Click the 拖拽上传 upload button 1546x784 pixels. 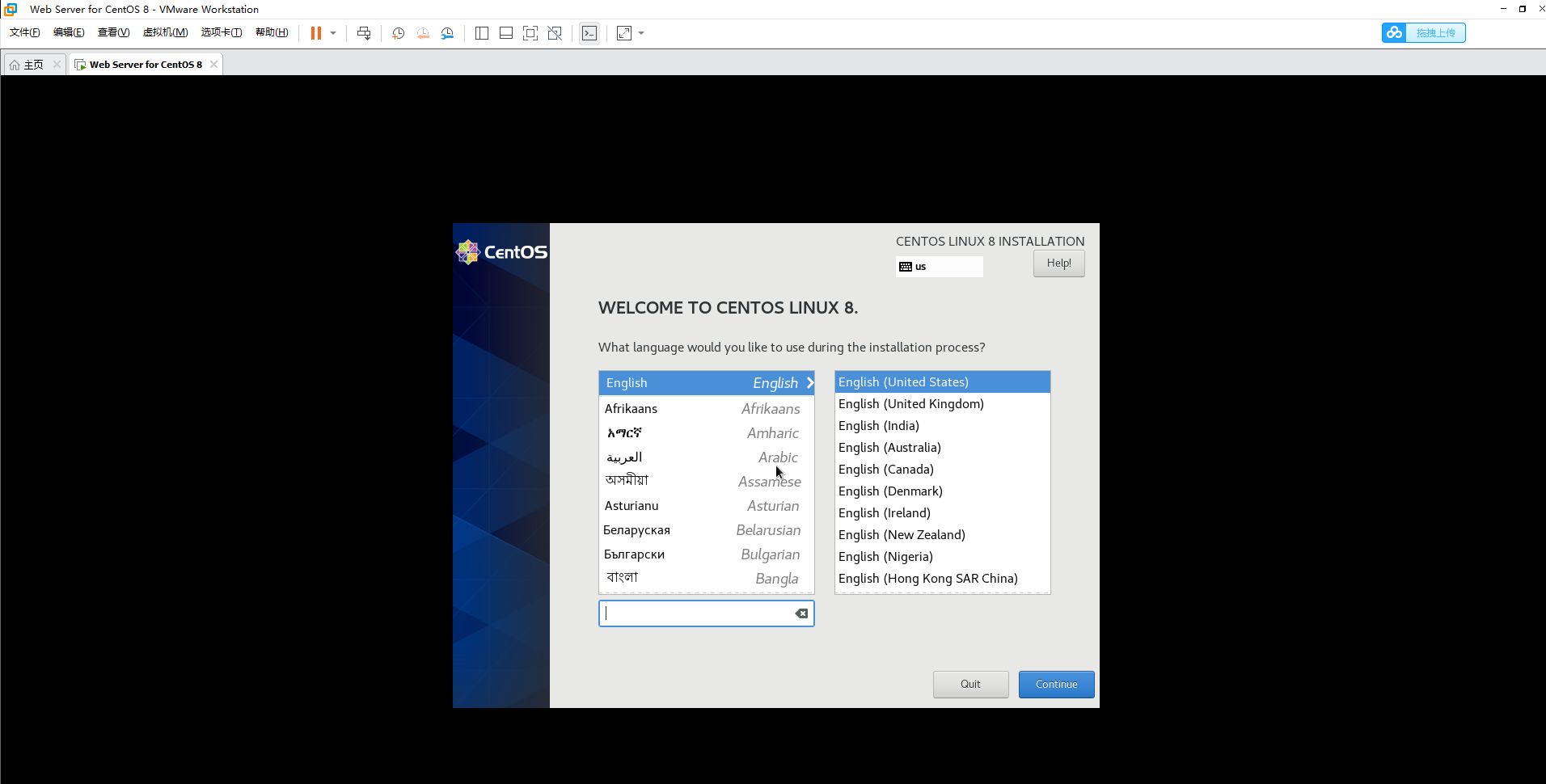point(1435,32)
